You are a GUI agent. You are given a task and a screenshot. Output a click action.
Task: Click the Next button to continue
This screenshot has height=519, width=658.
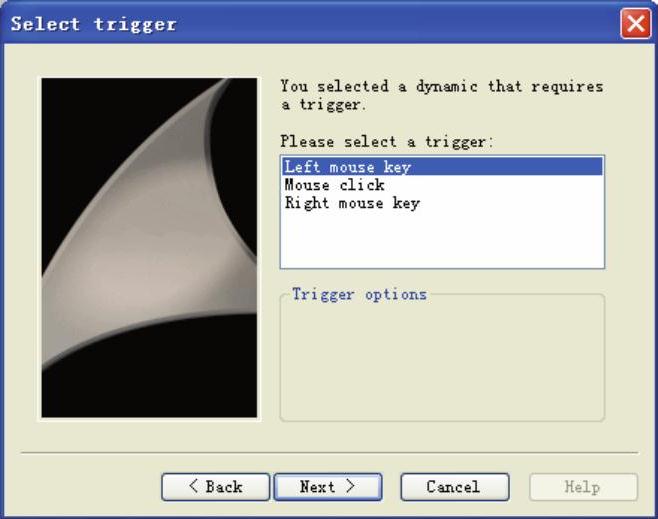[x=328, y=487]
